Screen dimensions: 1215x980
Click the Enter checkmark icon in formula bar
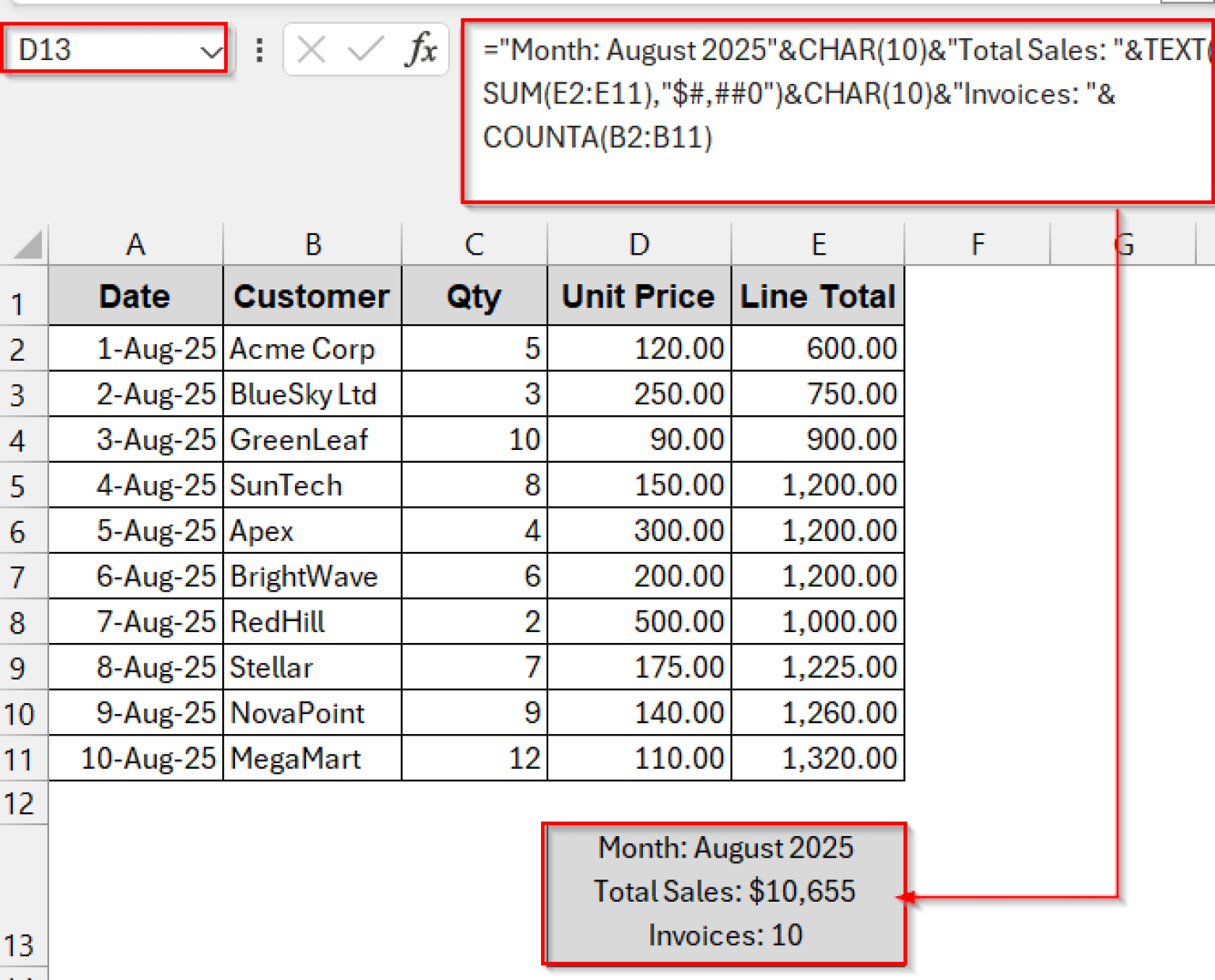point(363,49)
